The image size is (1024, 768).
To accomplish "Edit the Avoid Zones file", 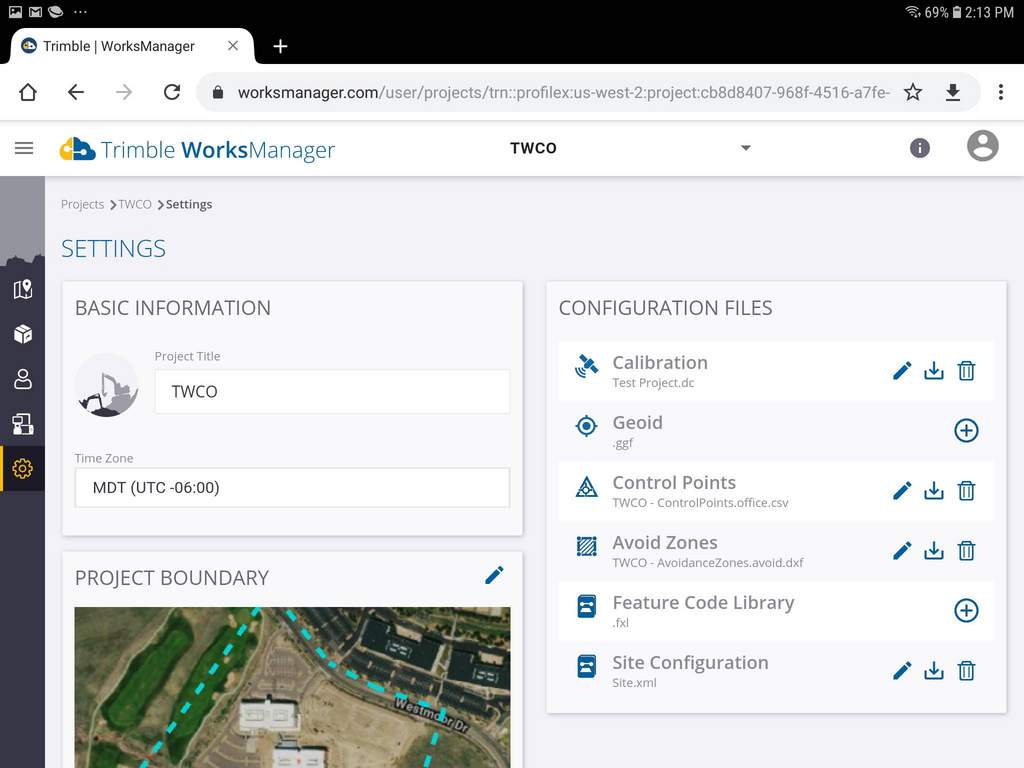I will (x=902, y=551).
